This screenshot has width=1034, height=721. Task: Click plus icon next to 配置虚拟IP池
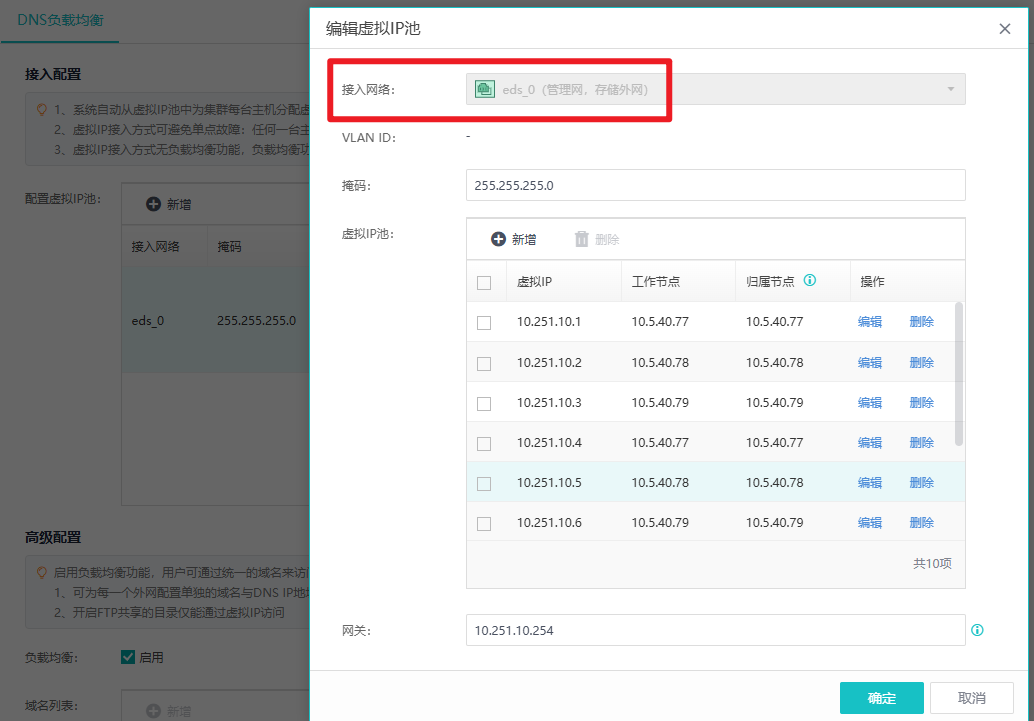pyautogui.click(x=153, y=204)
